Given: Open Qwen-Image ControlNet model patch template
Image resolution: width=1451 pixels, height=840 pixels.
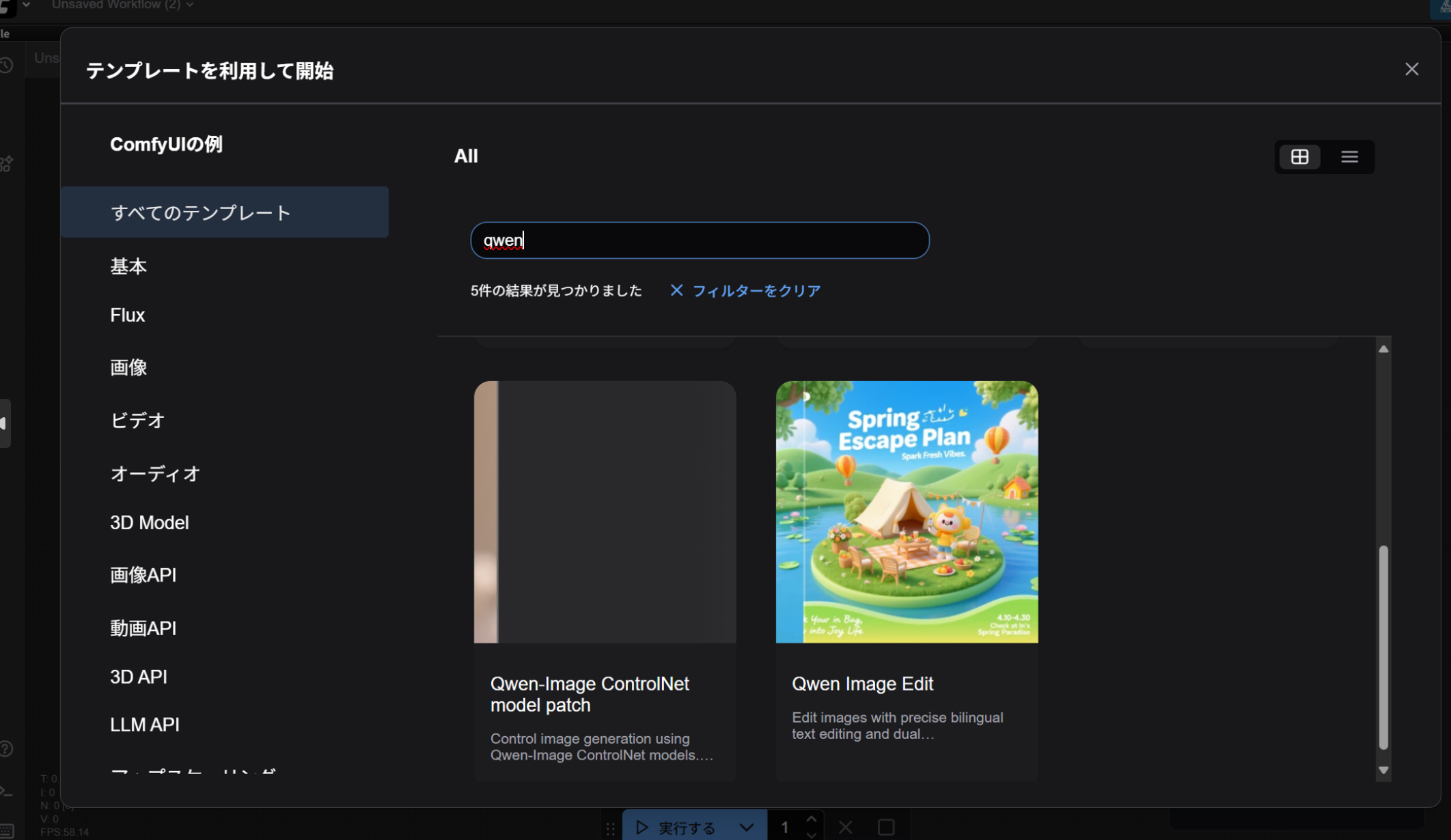Looking at the screenshot, I should point(605,512).
